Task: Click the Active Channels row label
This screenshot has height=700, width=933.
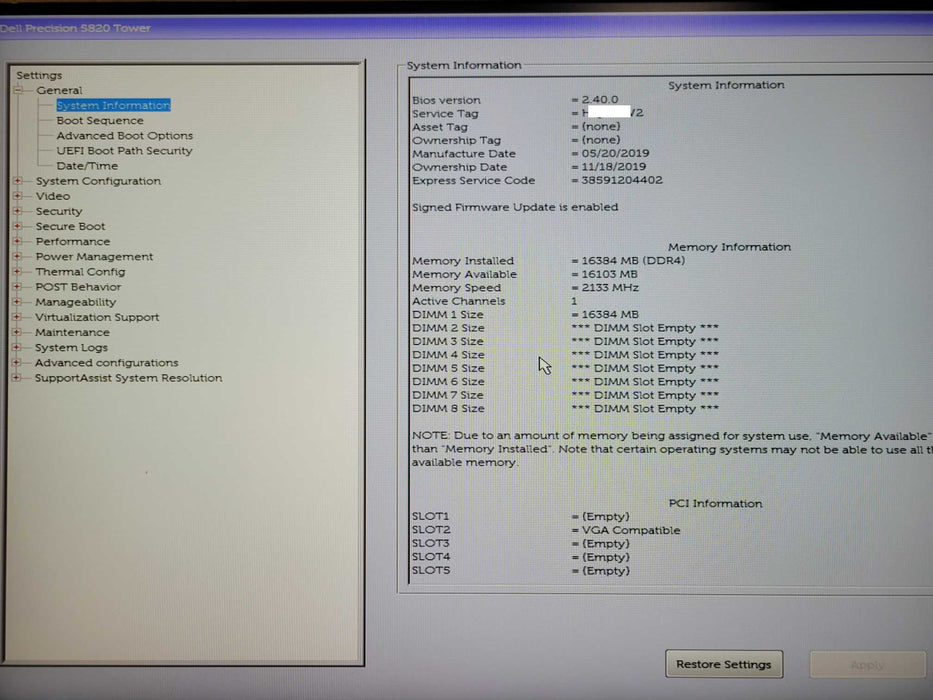Action: (459, 301)
